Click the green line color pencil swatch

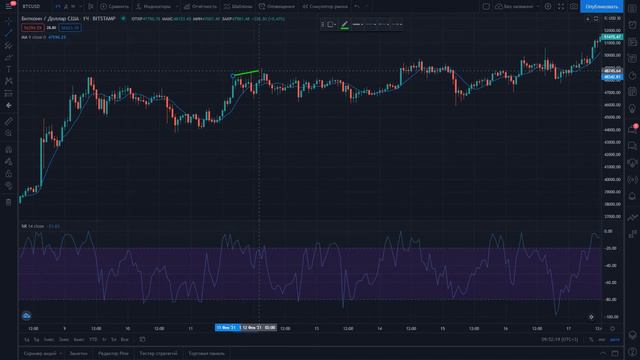344,25
